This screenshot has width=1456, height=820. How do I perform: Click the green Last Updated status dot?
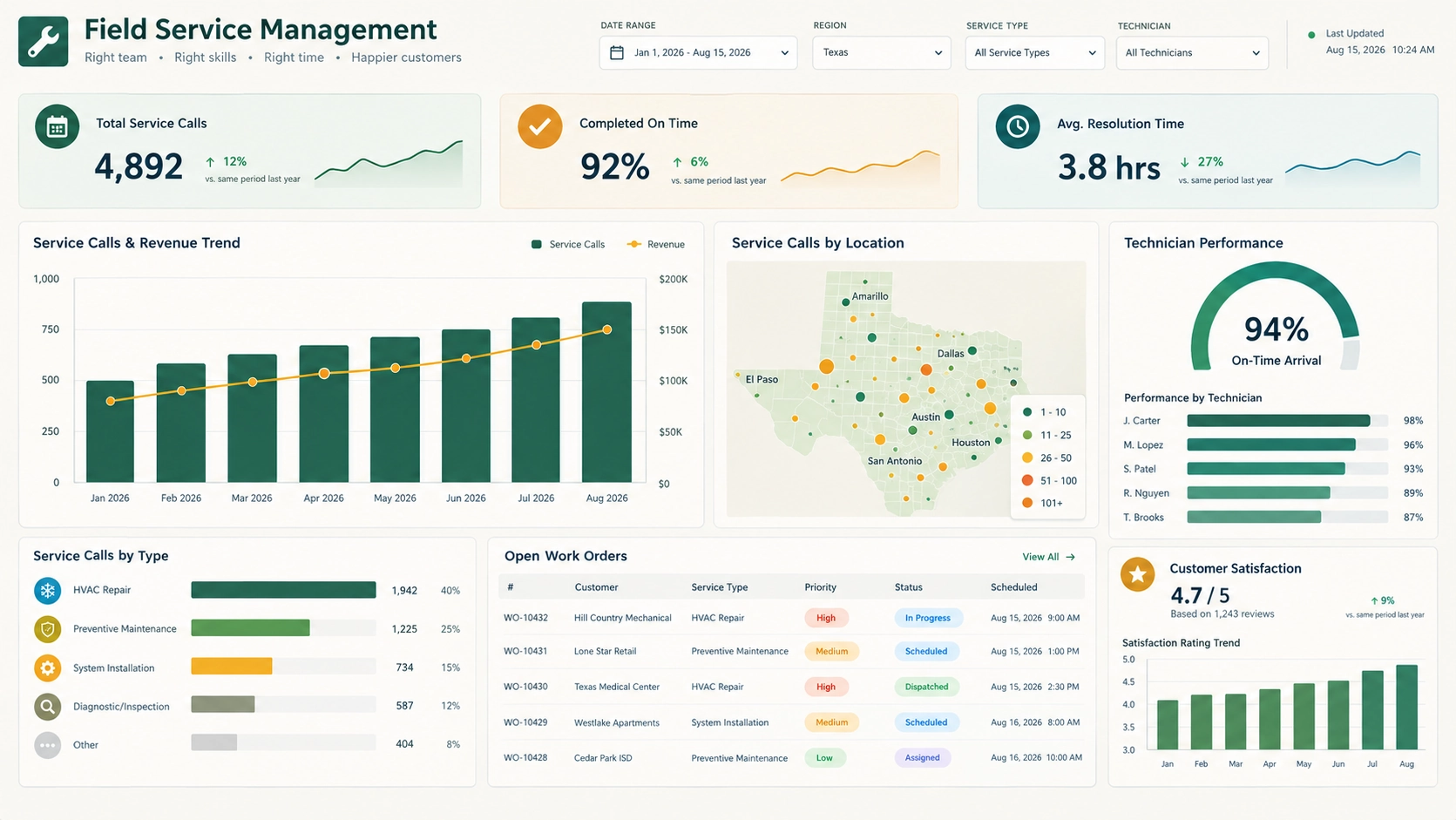1311,35
